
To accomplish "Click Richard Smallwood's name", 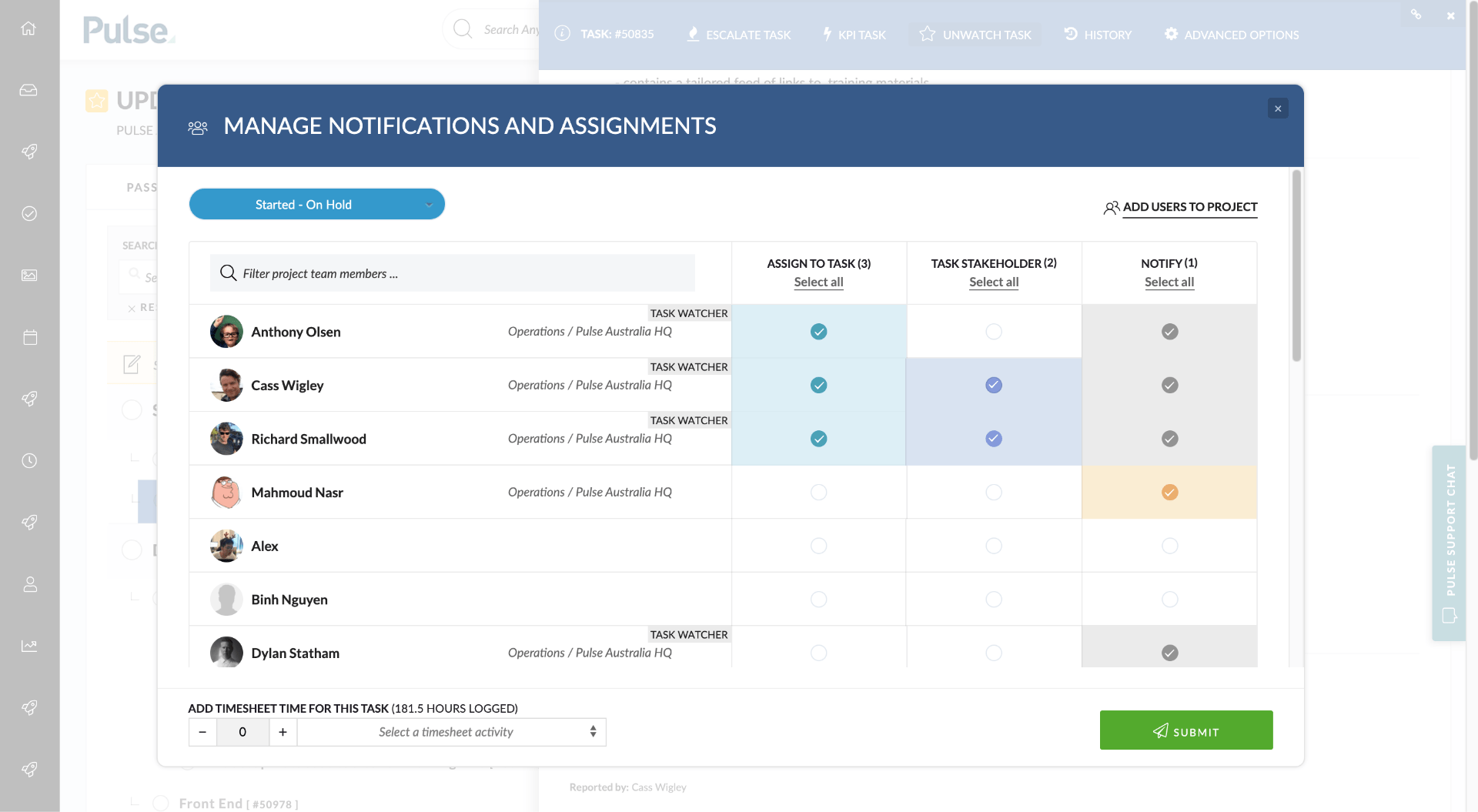I will 309,439.
